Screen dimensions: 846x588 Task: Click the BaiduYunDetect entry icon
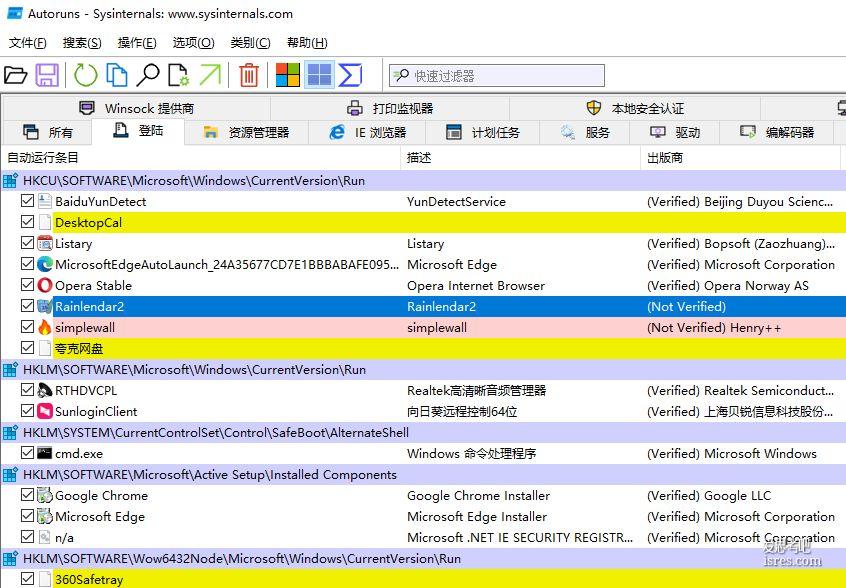click(x=45, y=201)
